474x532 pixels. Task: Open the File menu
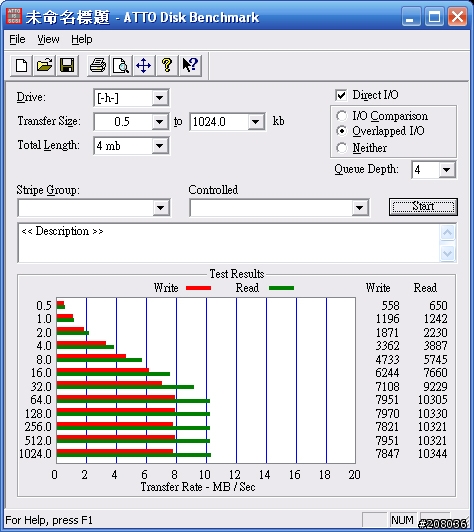coord(17,39)
